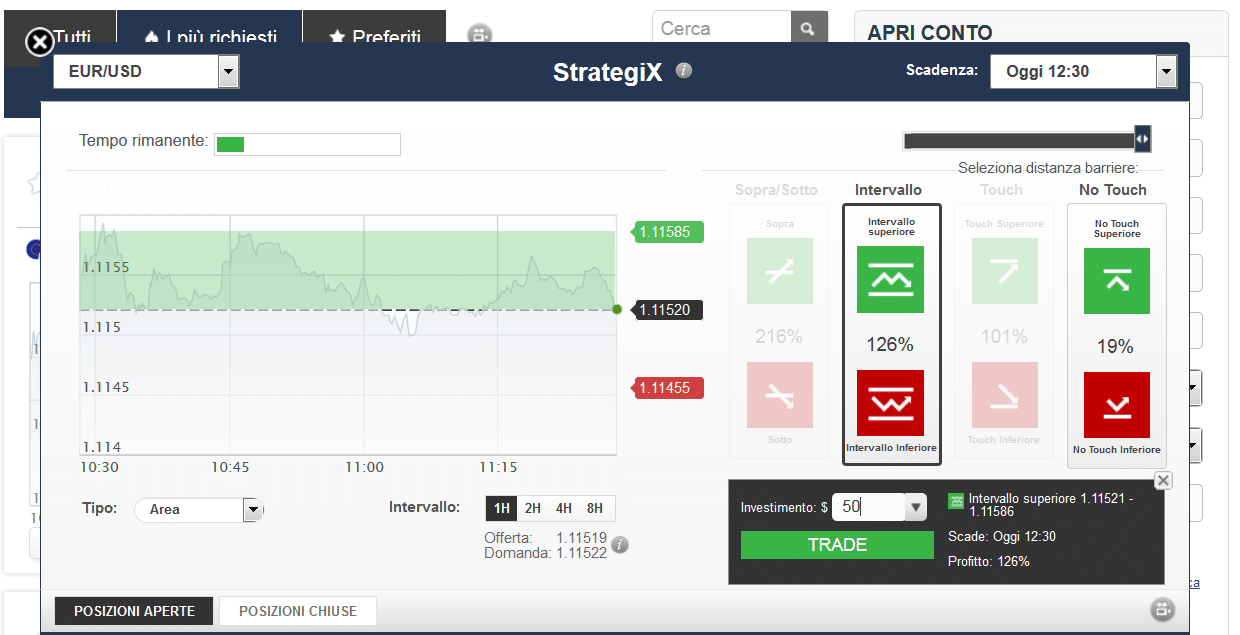Click the print icon beside Preferiti tab
Viewport: 1240px width, 635px height.
click(x=479, y=36)
